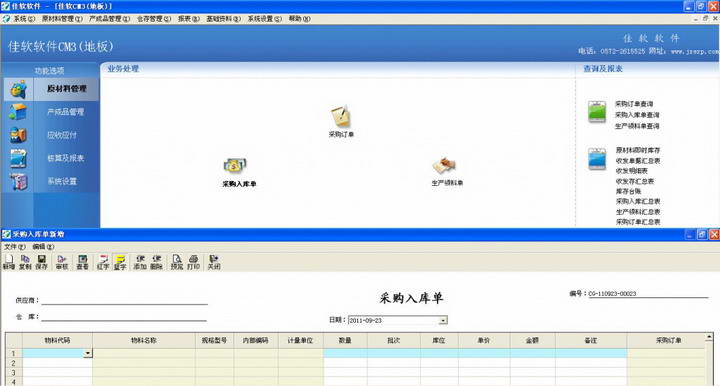
Task: Click the 审核 (audit) toolbar icon
Action: click(62, 262)
